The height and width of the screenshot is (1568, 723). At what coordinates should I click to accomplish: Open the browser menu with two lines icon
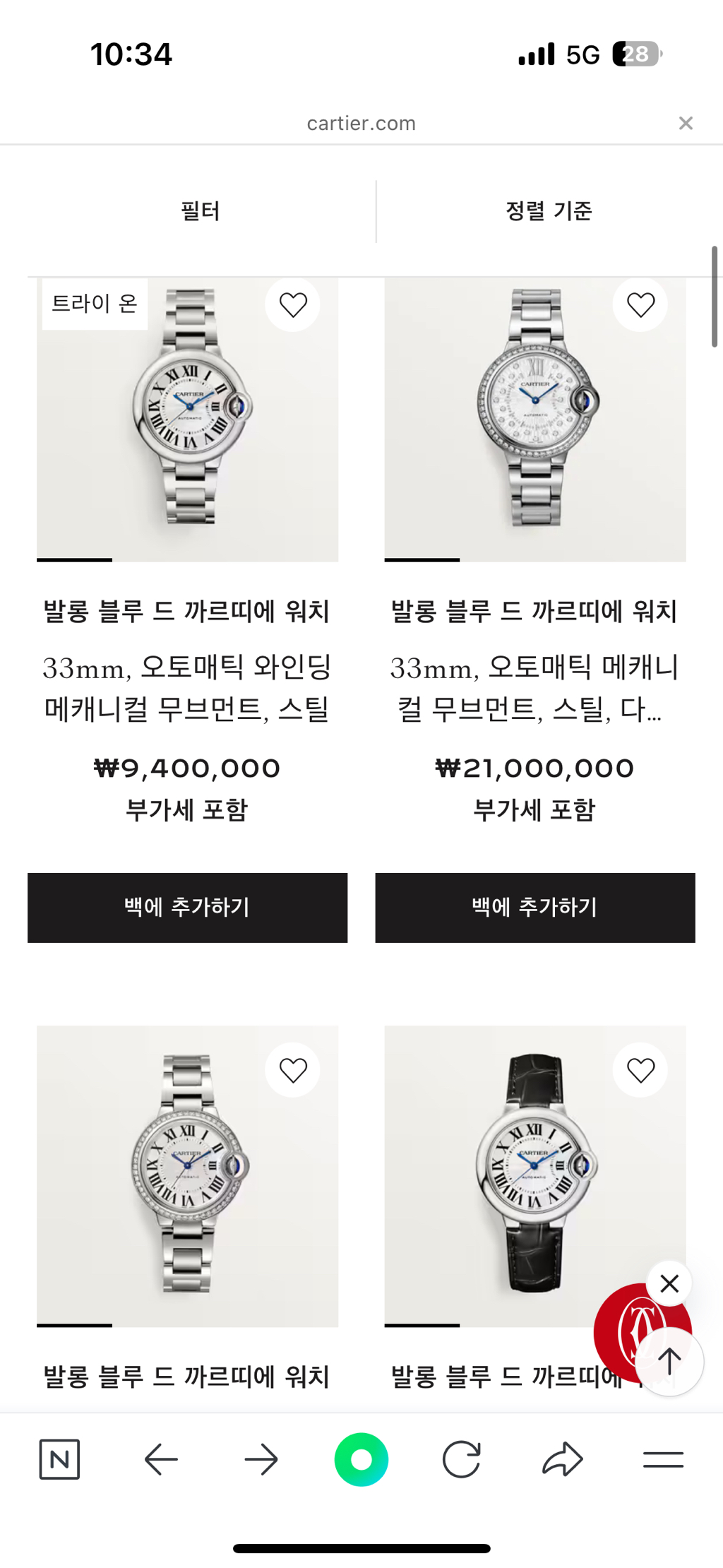[x=663, y=1459]
